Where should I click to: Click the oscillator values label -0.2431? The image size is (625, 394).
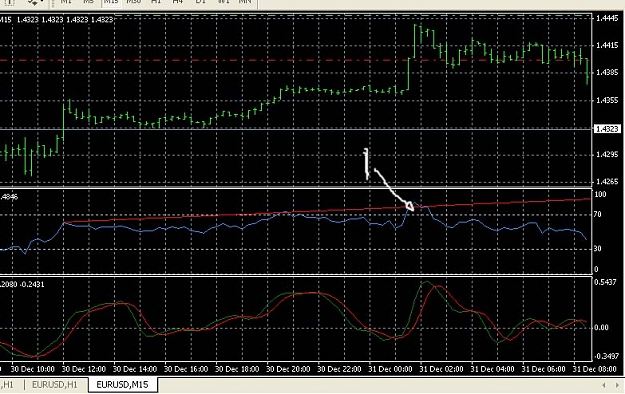click(x=32, y=284)
